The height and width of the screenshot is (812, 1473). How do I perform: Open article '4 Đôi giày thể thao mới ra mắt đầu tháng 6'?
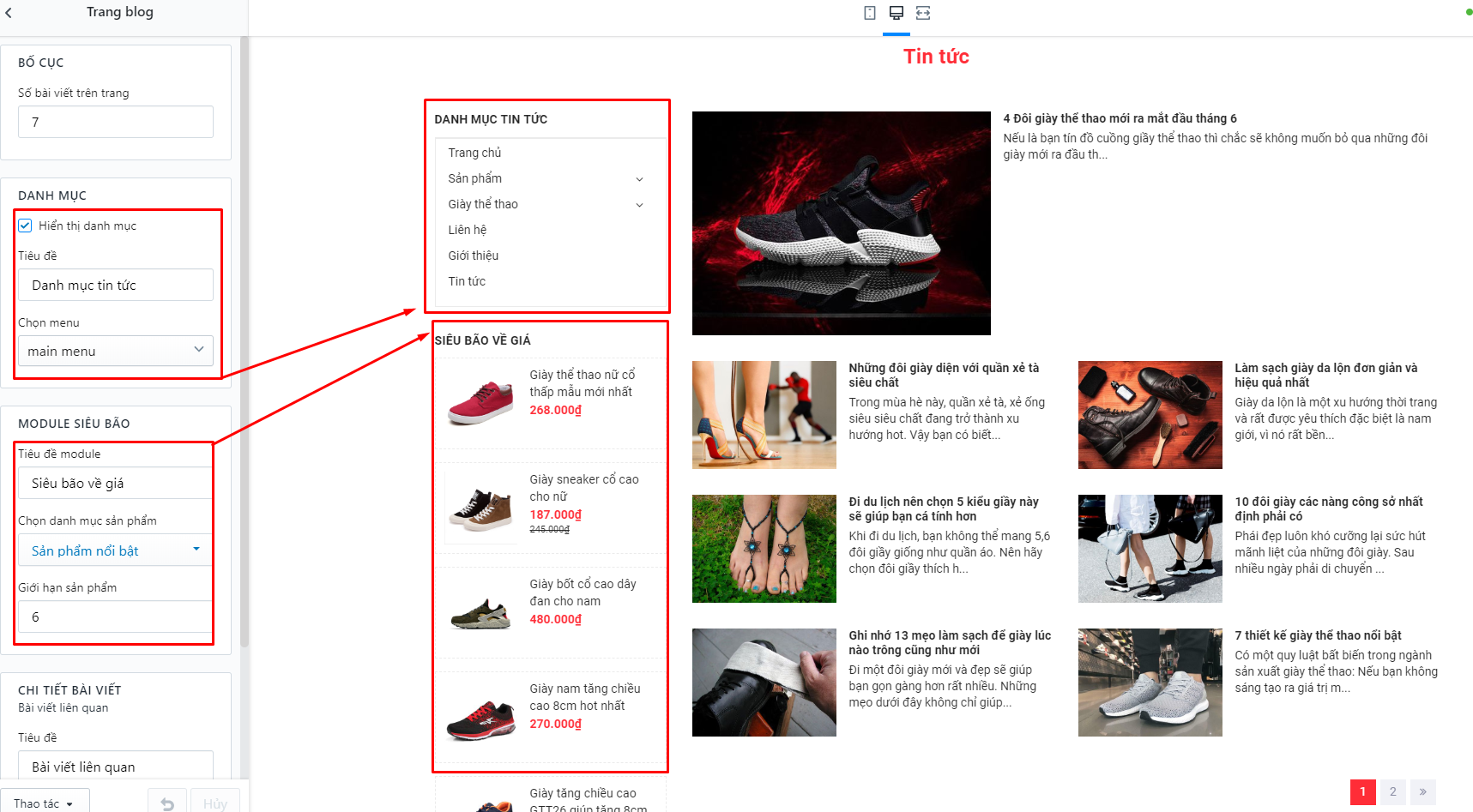(x=1120, y=118)
